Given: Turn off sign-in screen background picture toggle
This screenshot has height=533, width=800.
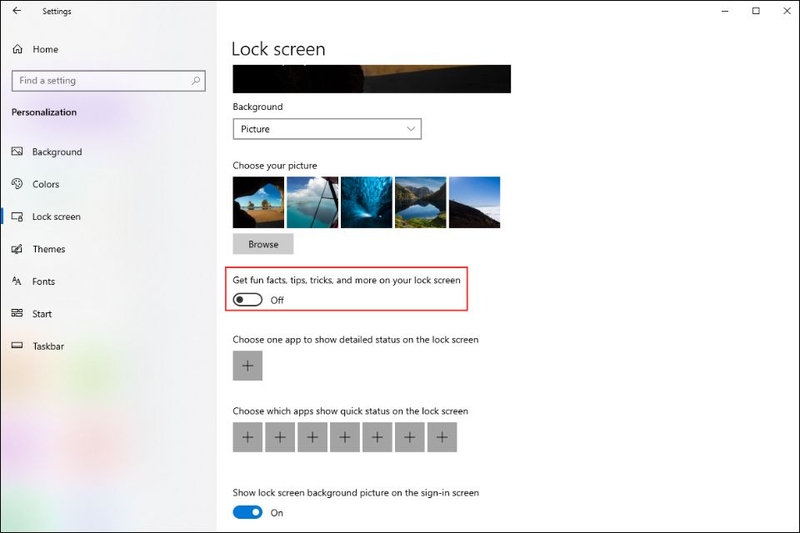Looking at the screenshot, I should 247,512.
